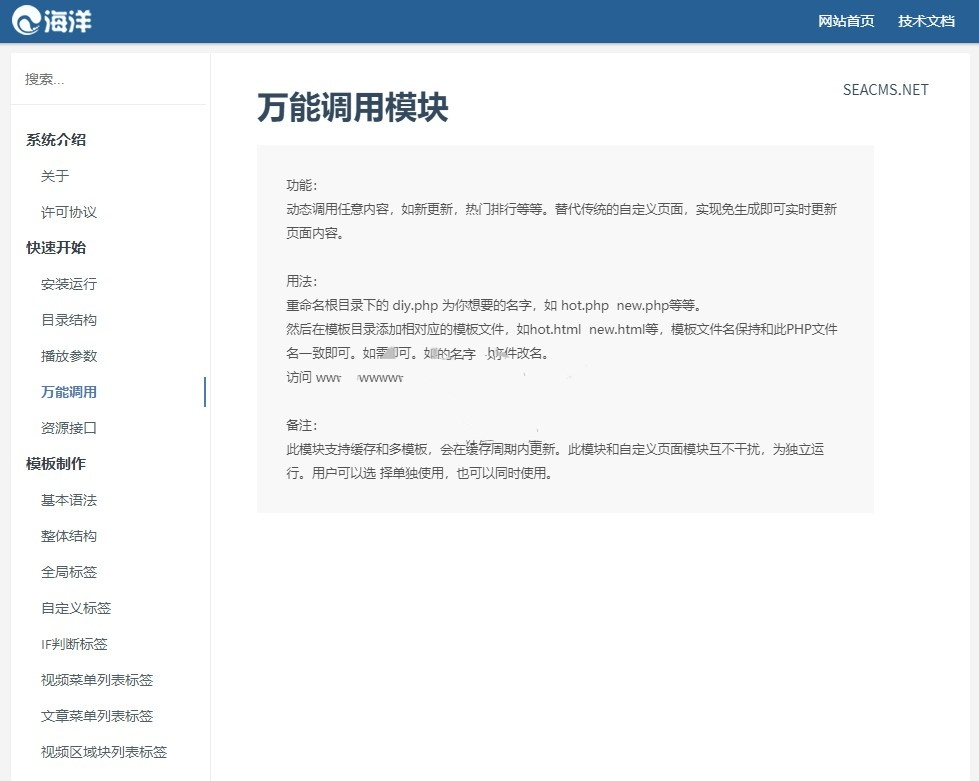Open the IF判断标签 page
This screenshot has height=781, width=979.
(x=74, y=644)
